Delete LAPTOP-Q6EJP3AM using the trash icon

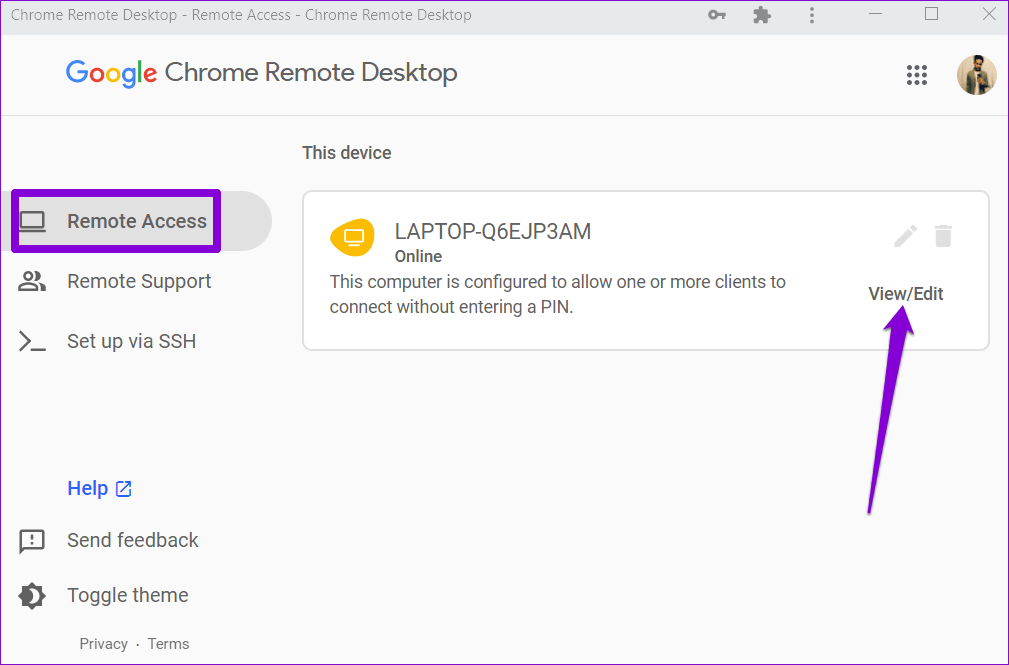coord(943,236)
